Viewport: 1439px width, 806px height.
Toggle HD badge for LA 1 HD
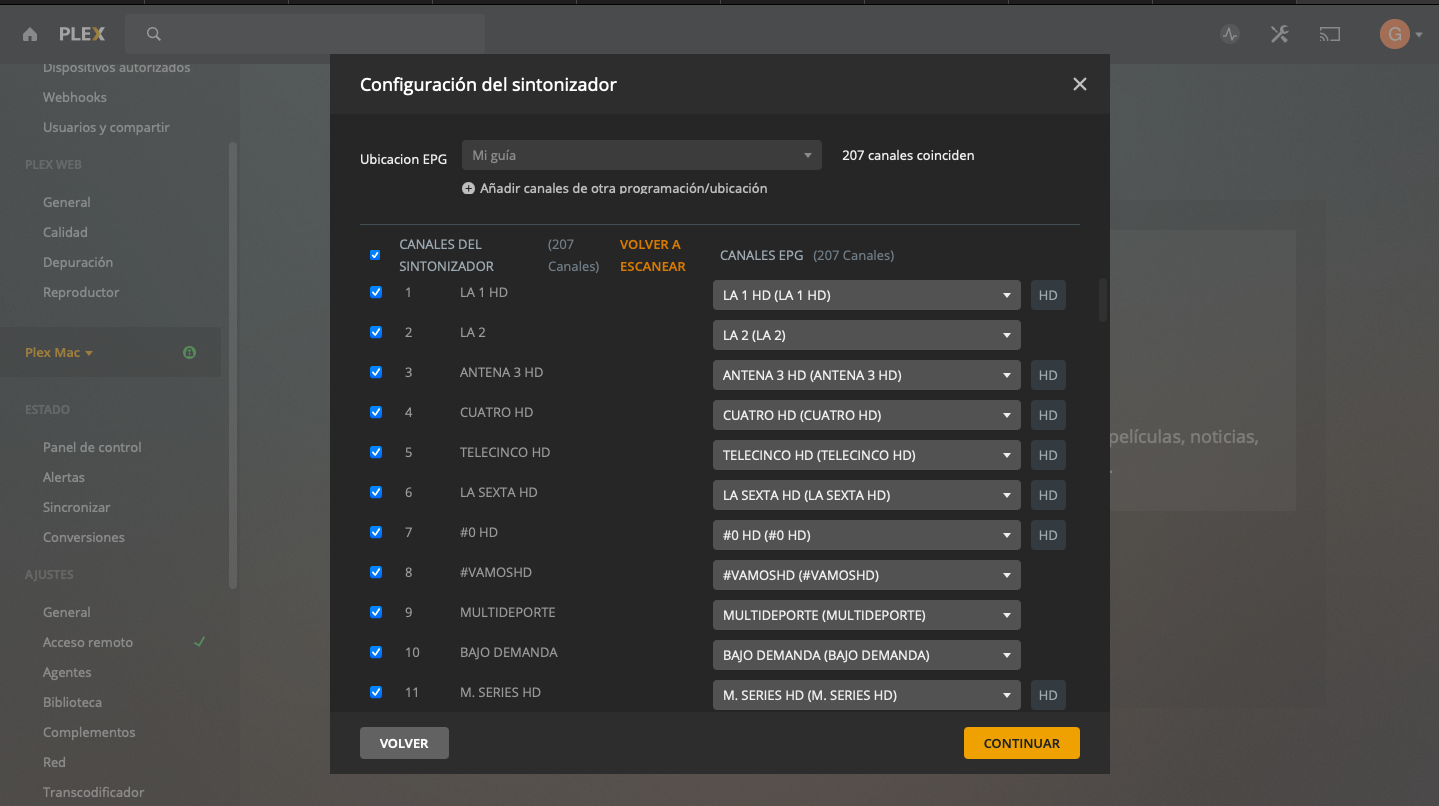point(1048,295)
